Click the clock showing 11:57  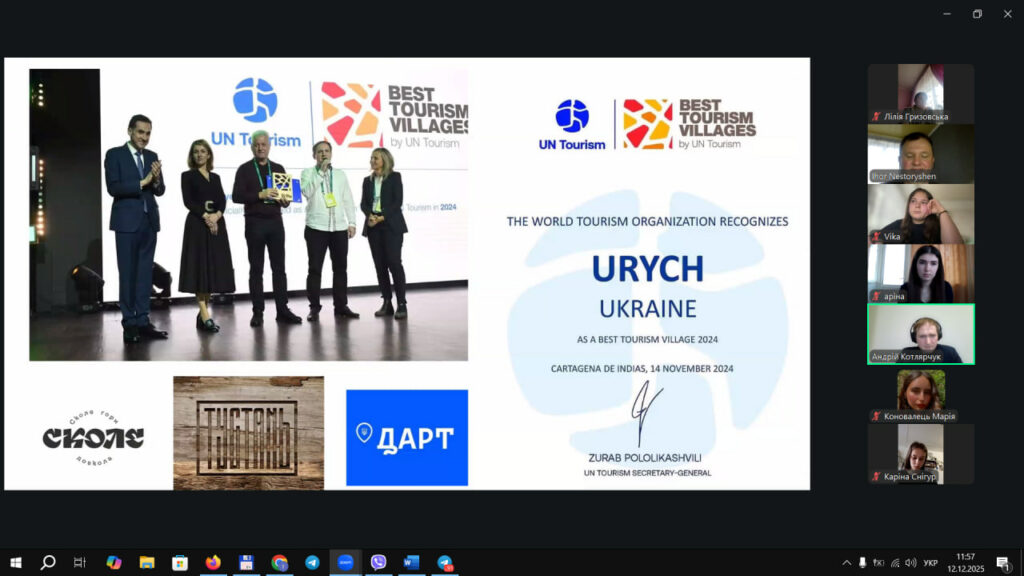[965, 562]
